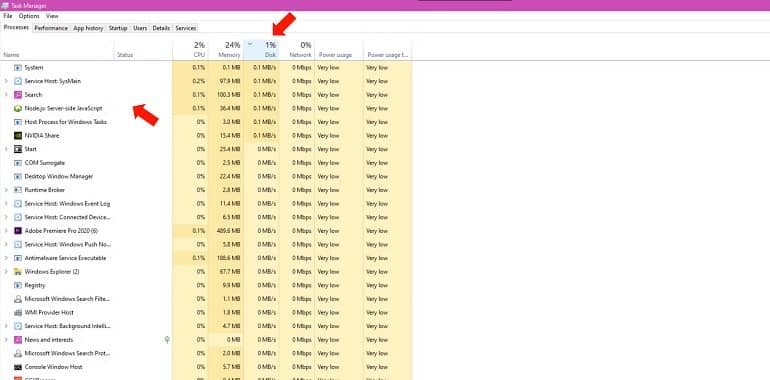Open the Options menu

click(29, 16)
